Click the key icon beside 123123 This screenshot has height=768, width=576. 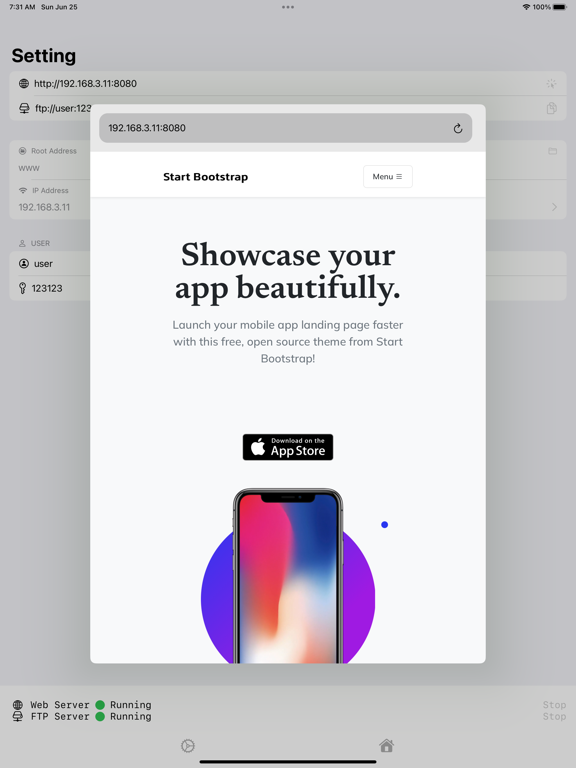23,288
